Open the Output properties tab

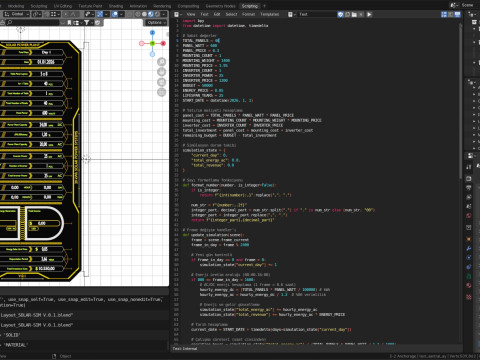tap(469, 188)
